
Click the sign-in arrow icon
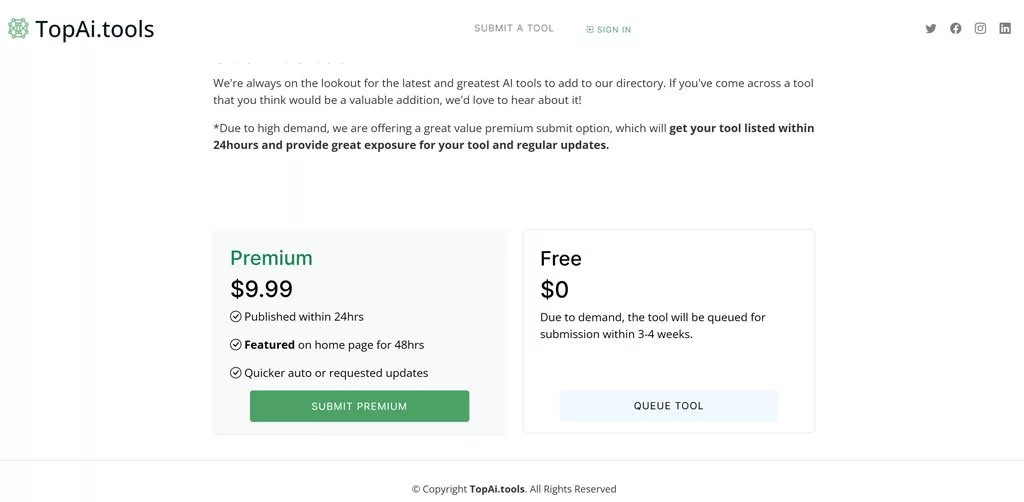coord(590,30)
